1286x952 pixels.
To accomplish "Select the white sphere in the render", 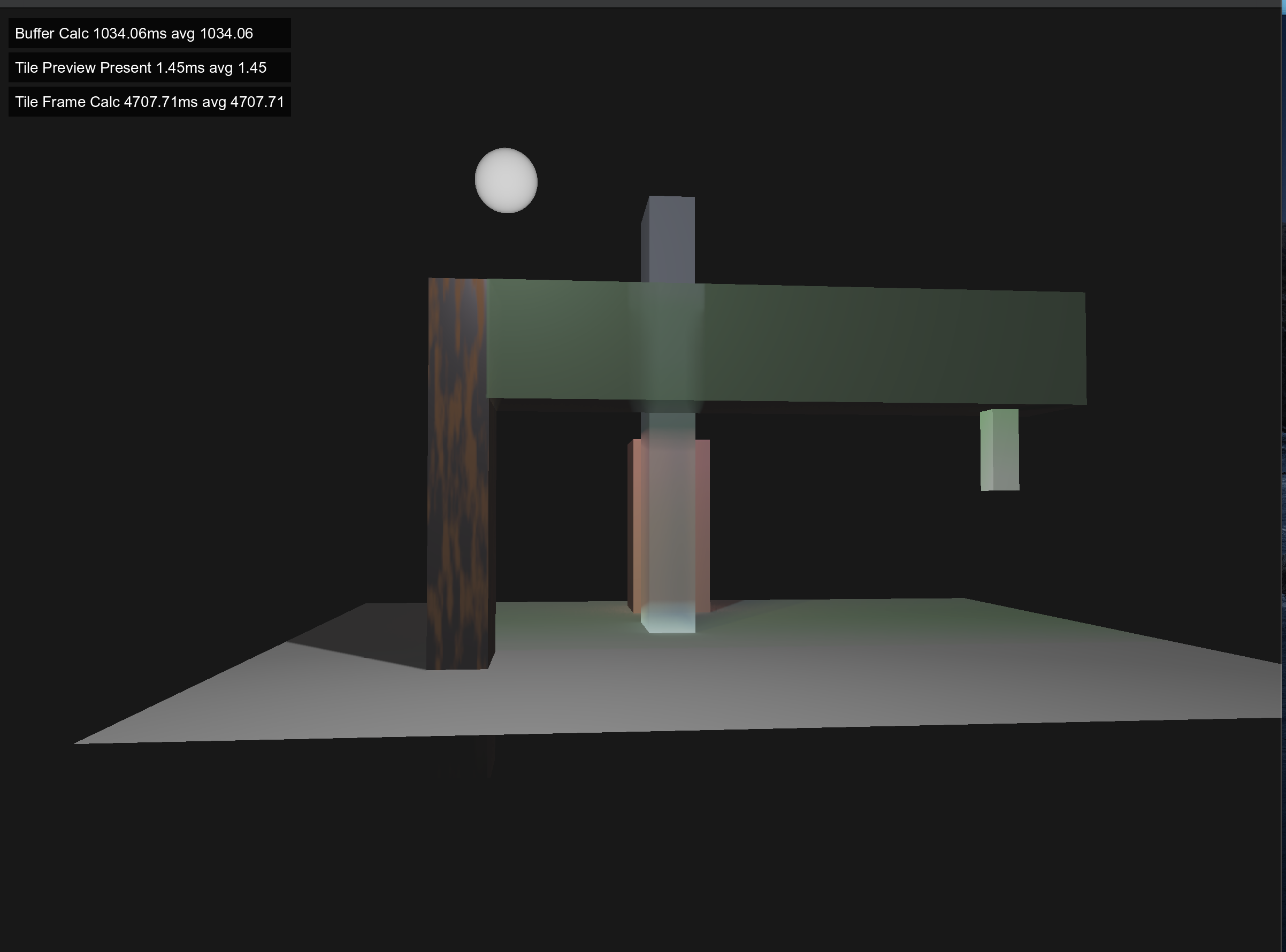I will (x=506, y=180).
